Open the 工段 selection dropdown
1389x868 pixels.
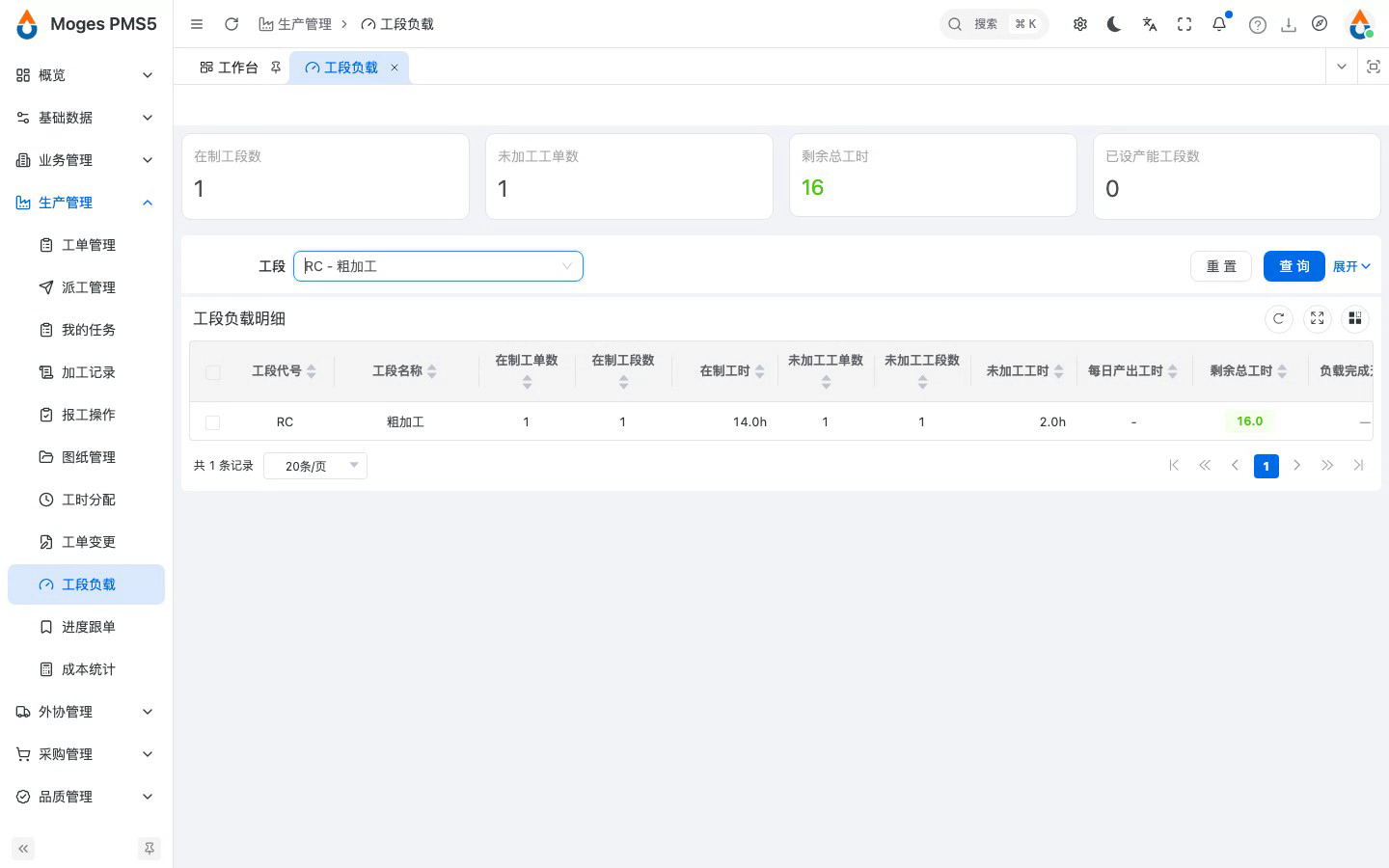point(438,266)
